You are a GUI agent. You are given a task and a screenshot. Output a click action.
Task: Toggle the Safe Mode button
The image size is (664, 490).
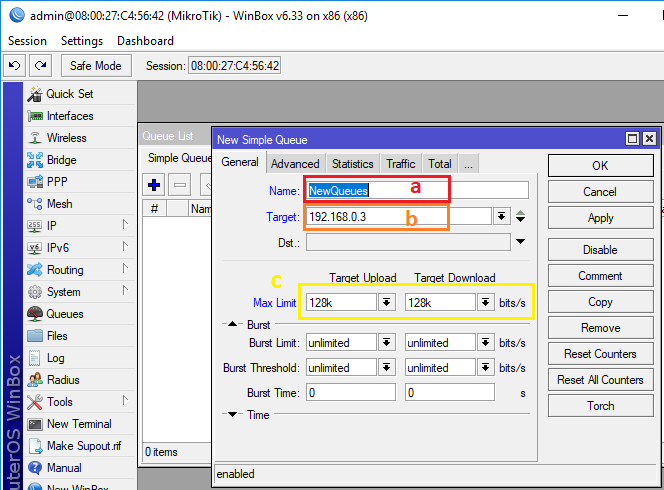pos(96,66)
